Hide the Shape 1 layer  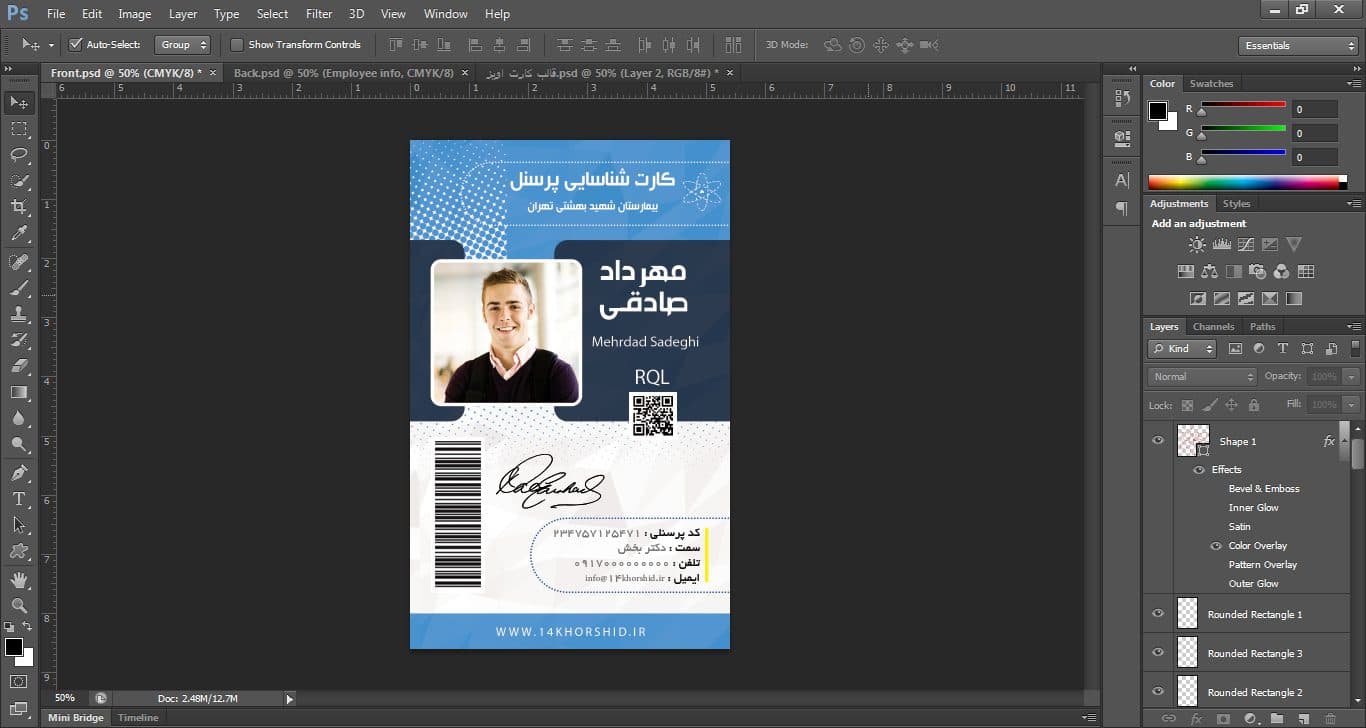point(1158,440)
